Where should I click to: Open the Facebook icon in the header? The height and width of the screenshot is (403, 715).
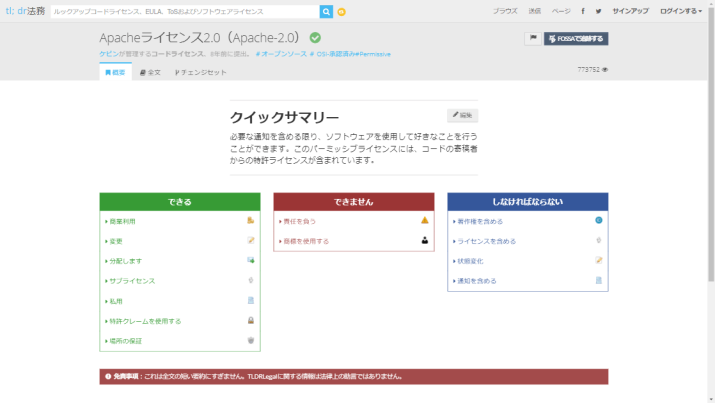[x=585, y=11]
